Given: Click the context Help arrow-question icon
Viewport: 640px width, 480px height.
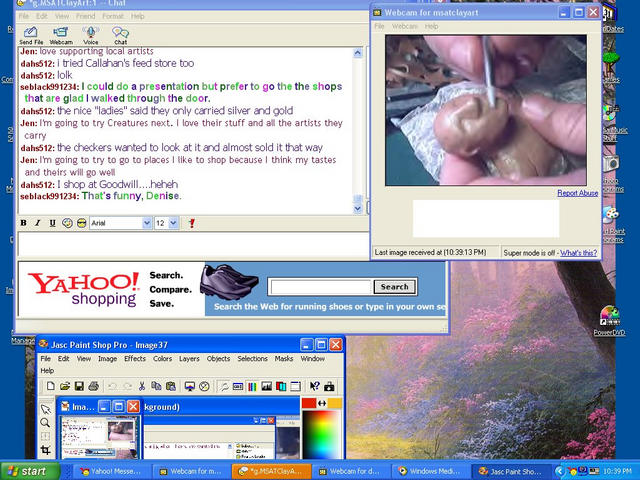Looking at the screenshot, I should coord(315,386).
